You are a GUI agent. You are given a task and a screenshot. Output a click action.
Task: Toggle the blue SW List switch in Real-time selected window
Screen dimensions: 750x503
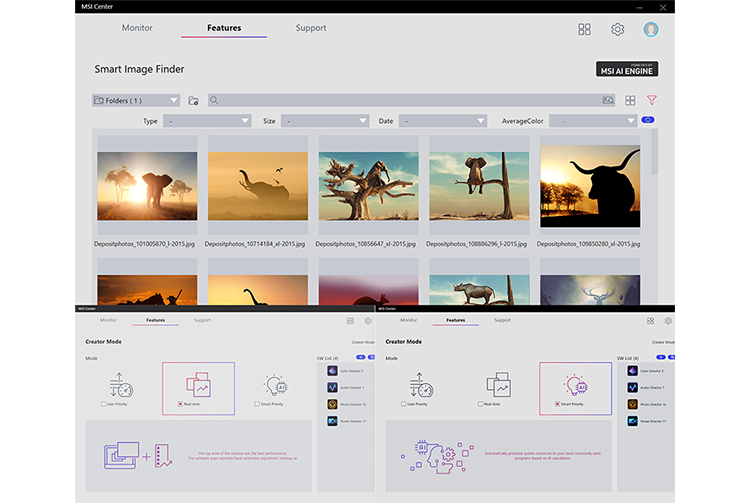click(x=360, y=357)
